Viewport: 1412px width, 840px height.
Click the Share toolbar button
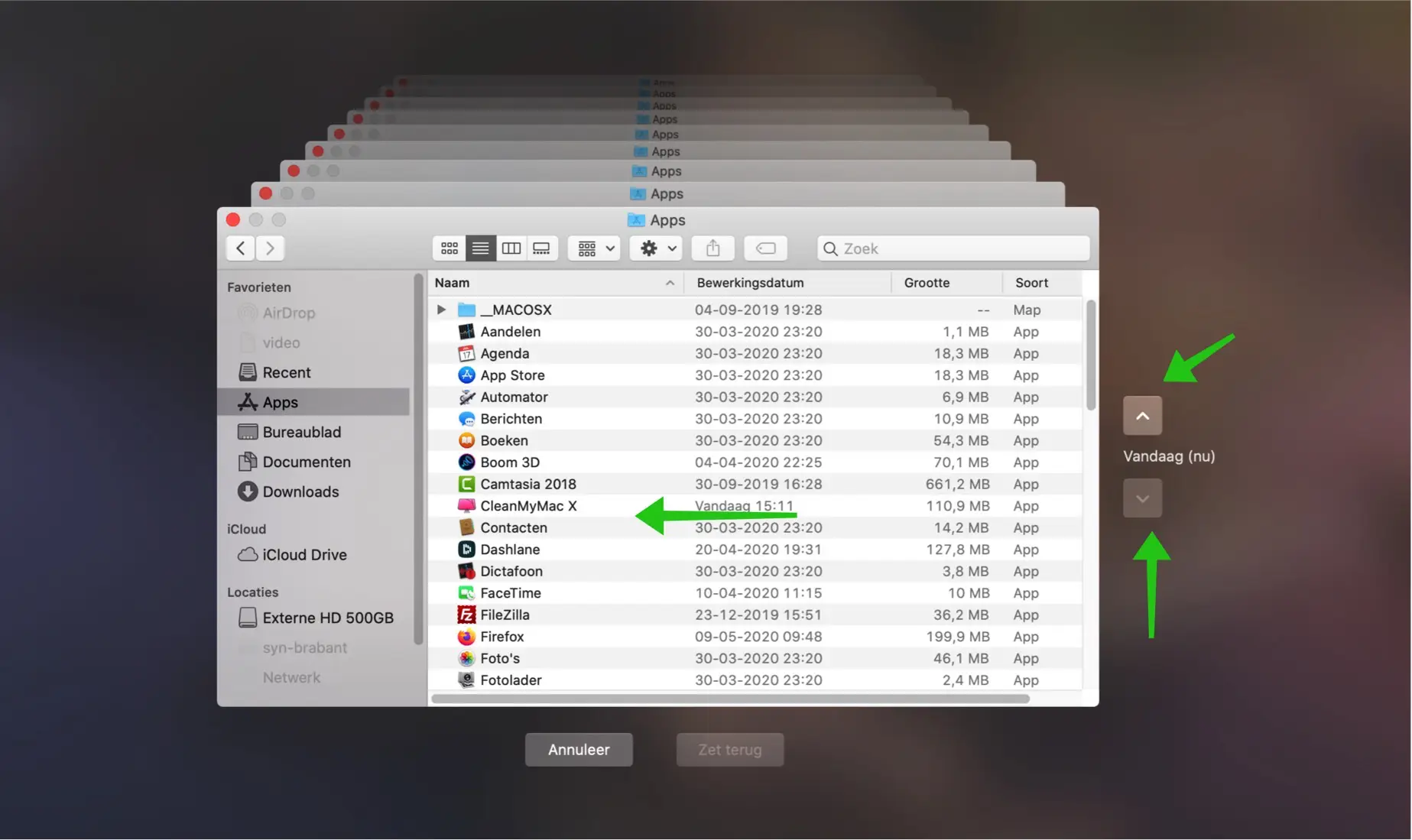[x=712, y=248]
